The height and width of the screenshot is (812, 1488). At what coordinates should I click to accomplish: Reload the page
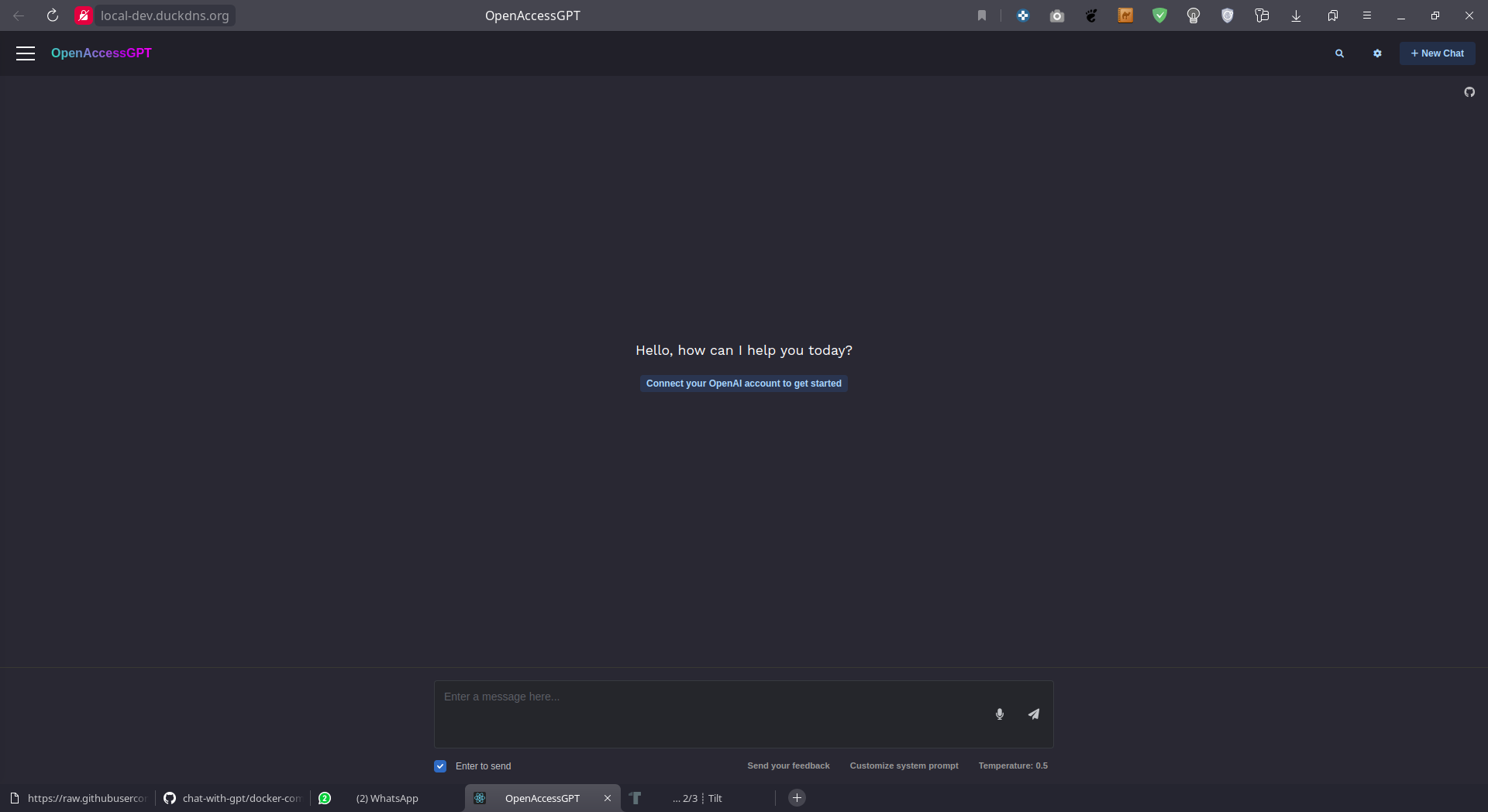tap(53, 15)
